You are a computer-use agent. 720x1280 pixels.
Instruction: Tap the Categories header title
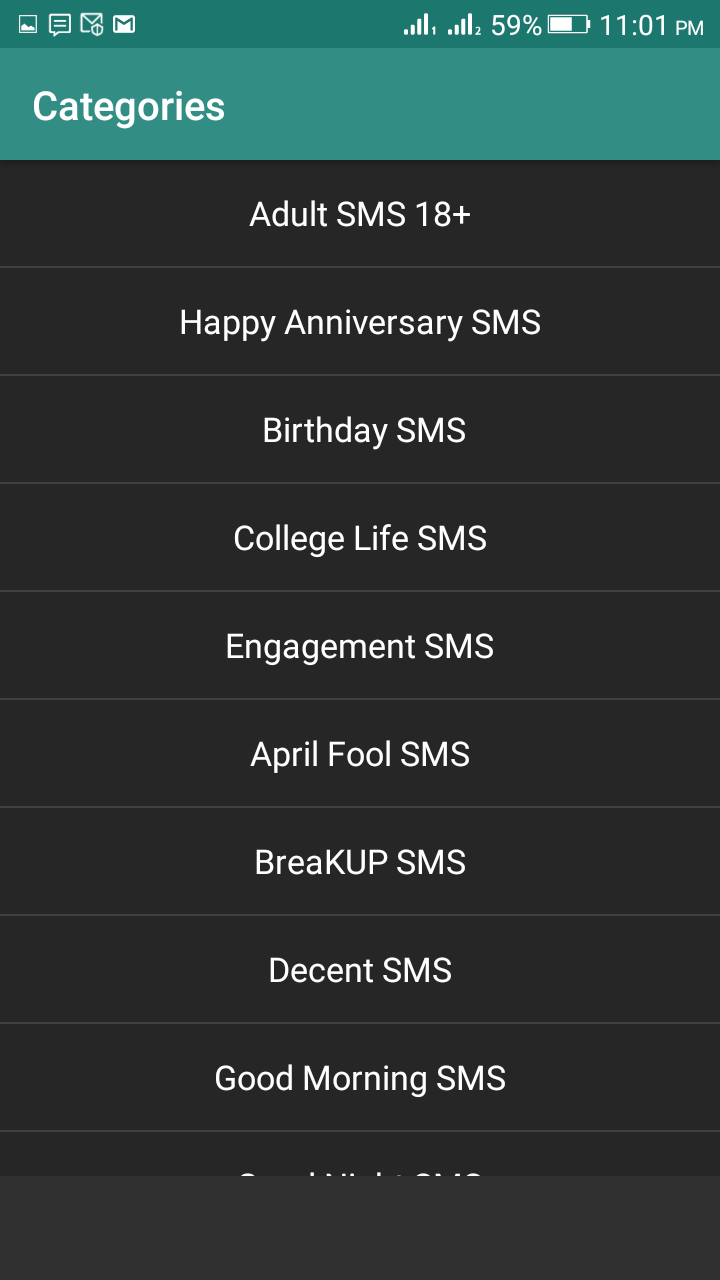pyautogui.click(x=129, y=107)
